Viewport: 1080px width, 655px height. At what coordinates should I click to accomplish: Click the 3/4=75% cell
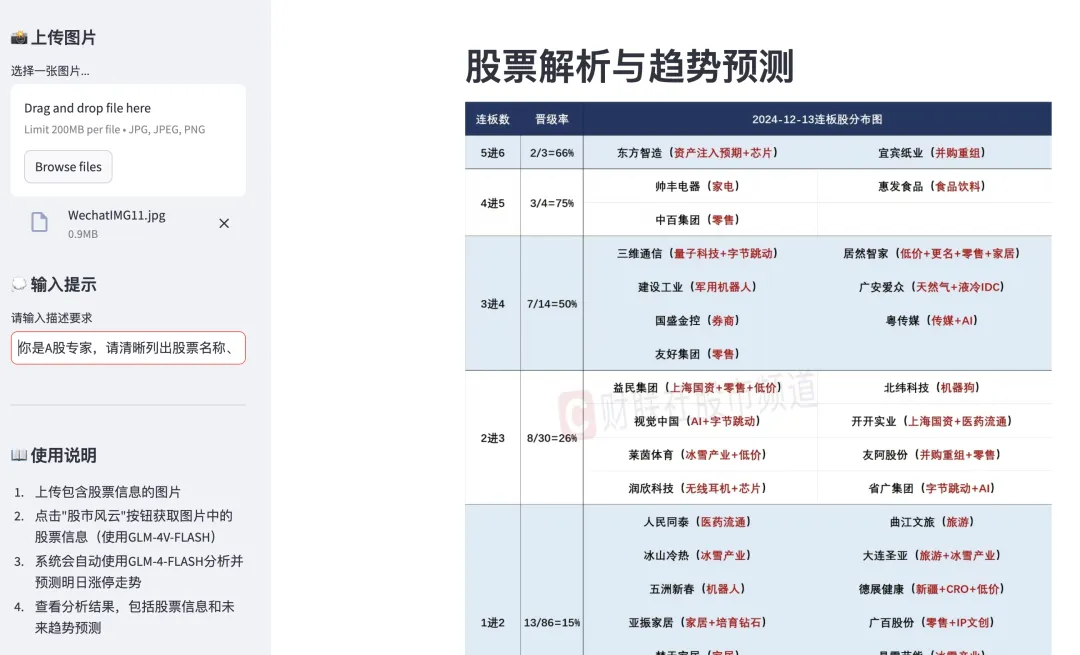tap(552, 203)
